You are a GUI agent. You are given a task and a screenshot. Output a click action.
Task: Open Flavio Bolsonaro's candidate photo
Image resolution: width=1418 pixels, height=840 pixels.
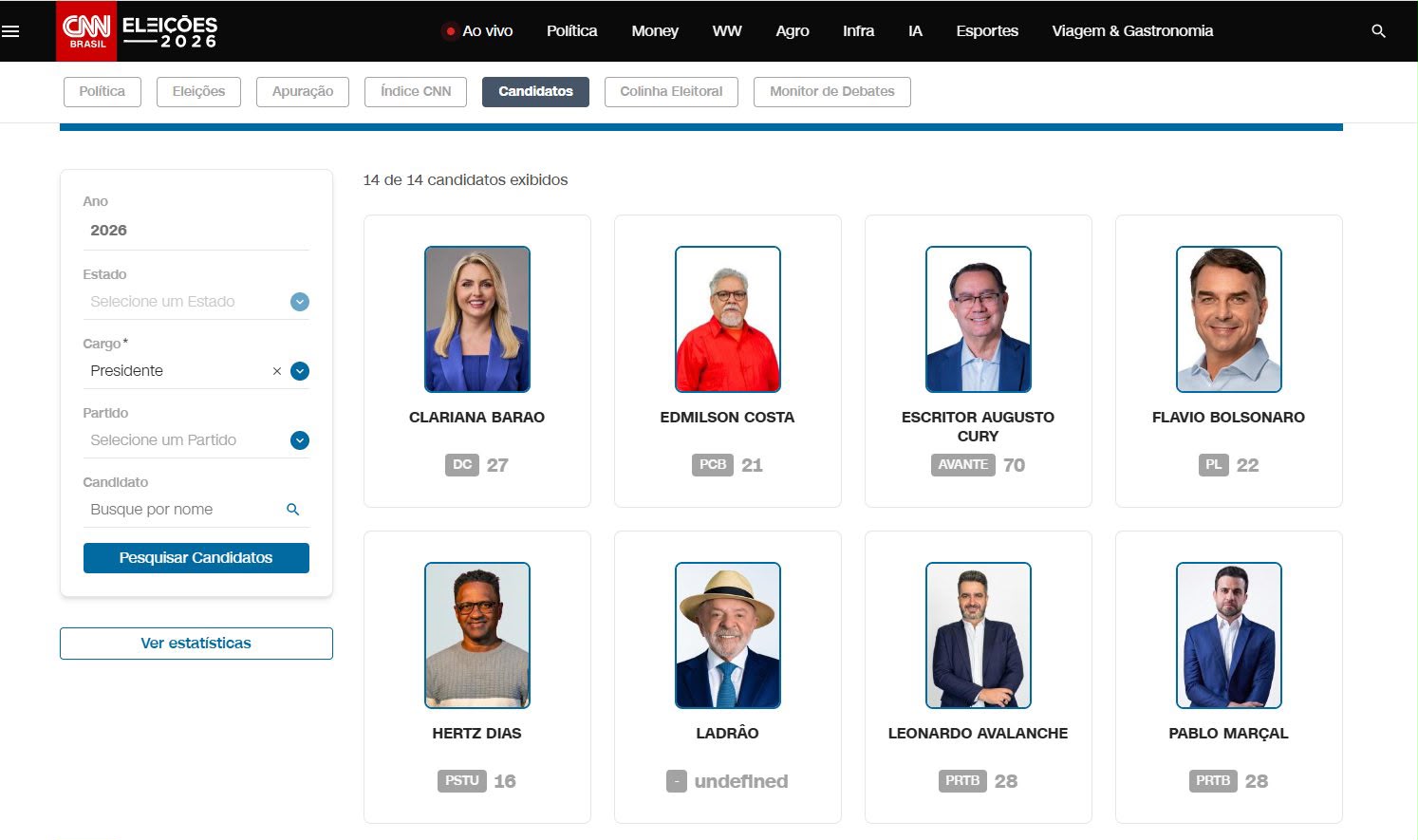point(1229,320)
